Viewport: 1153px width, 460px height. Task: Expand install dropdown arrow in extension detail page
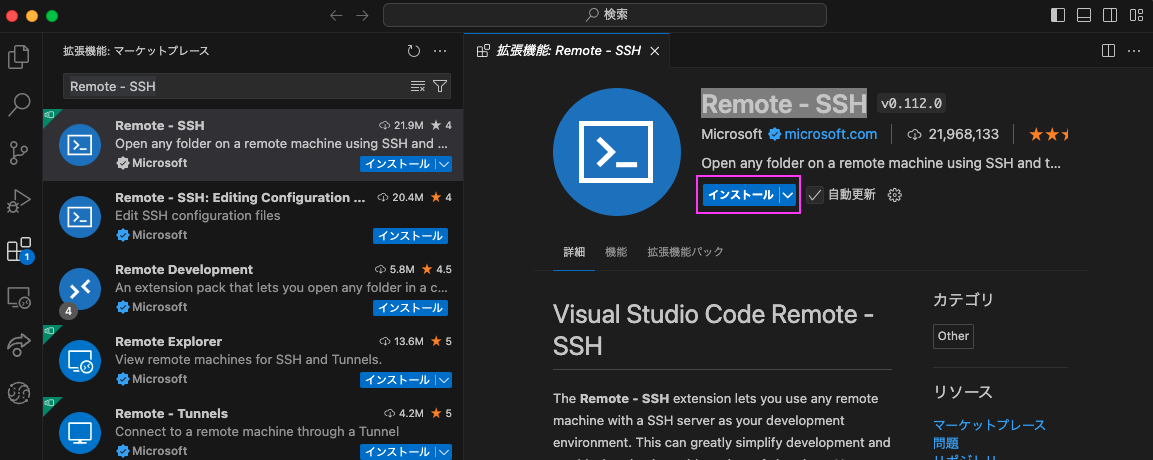coord(788,195)
